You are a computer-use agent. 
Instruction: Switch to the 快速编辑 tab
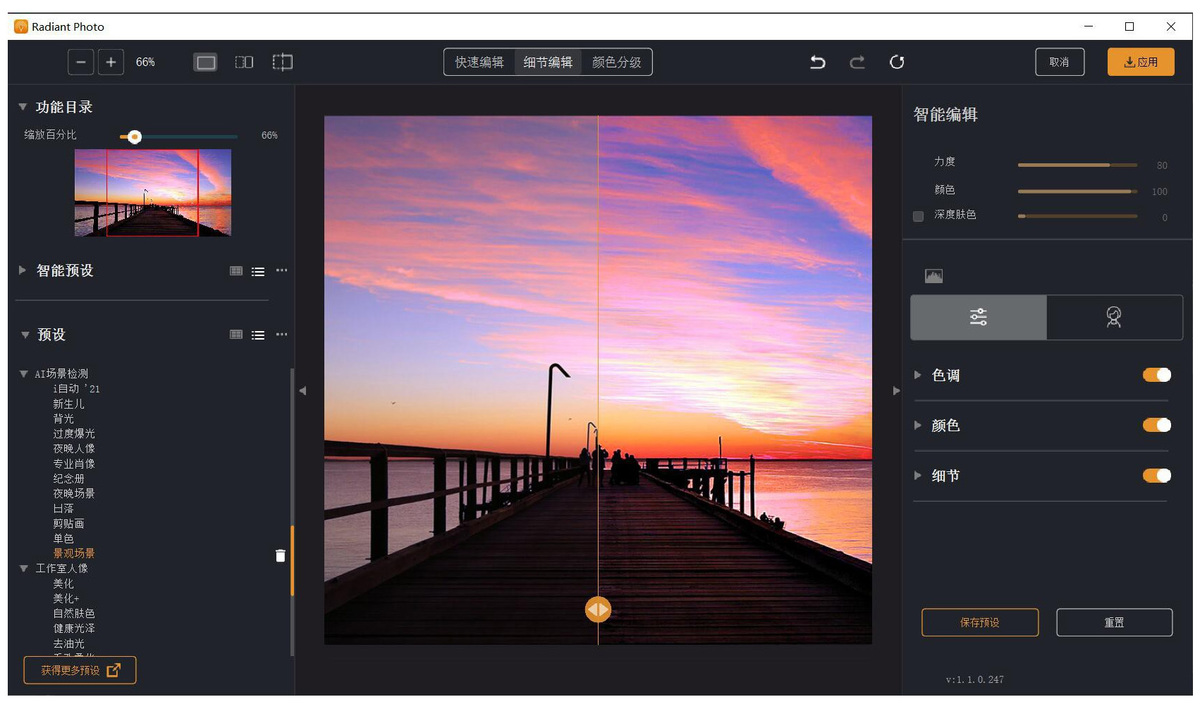(x=480, y=62)
